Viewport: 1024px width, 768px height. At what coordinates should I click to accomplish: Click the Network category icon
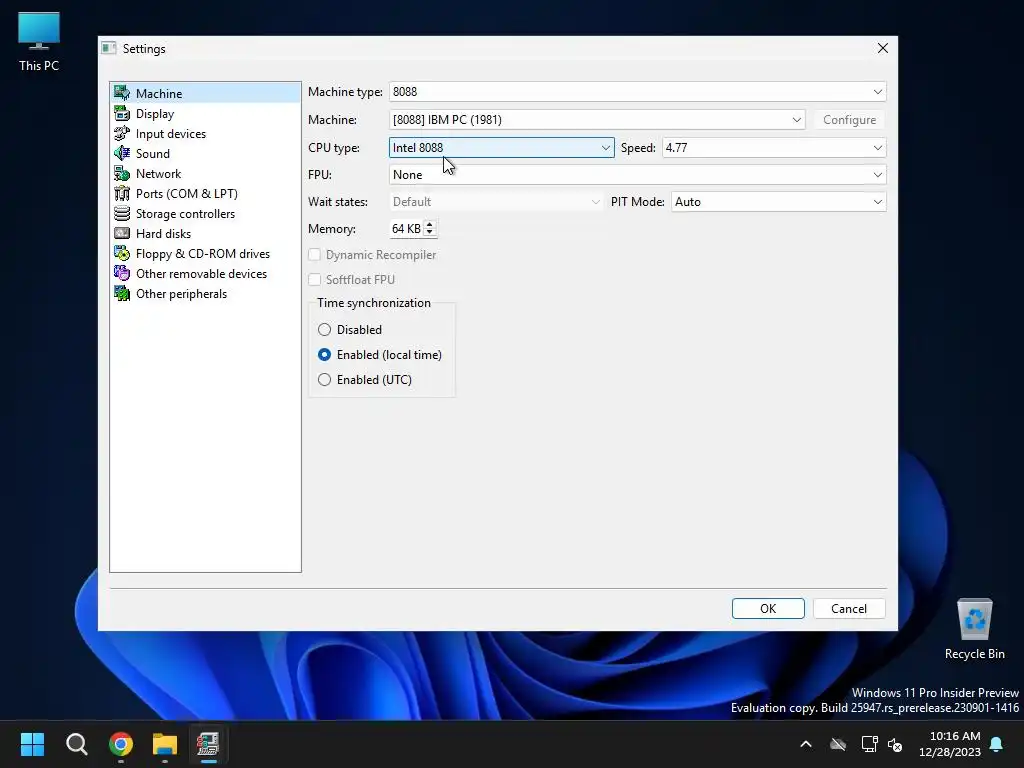click(x=121, y=173)
